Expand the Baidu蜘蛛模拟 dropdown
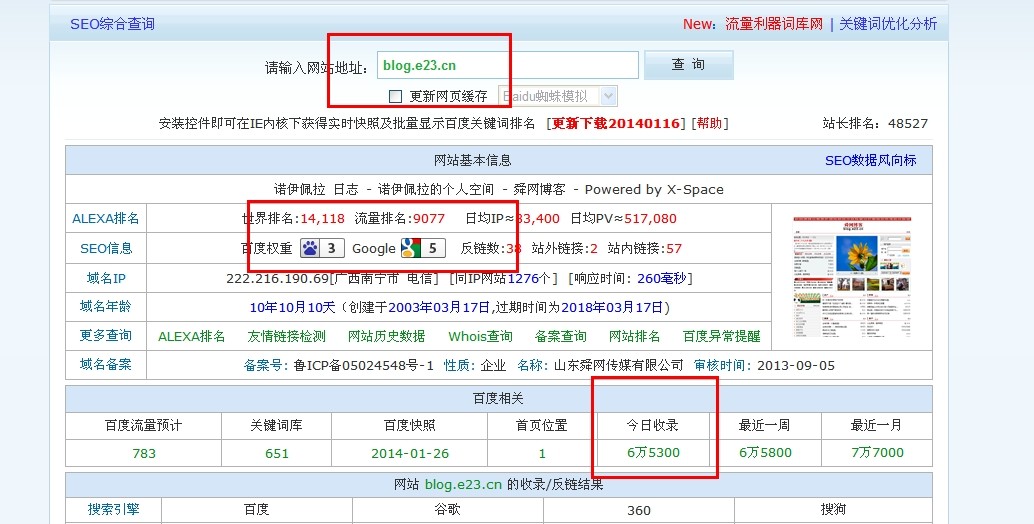 point(608,96)
